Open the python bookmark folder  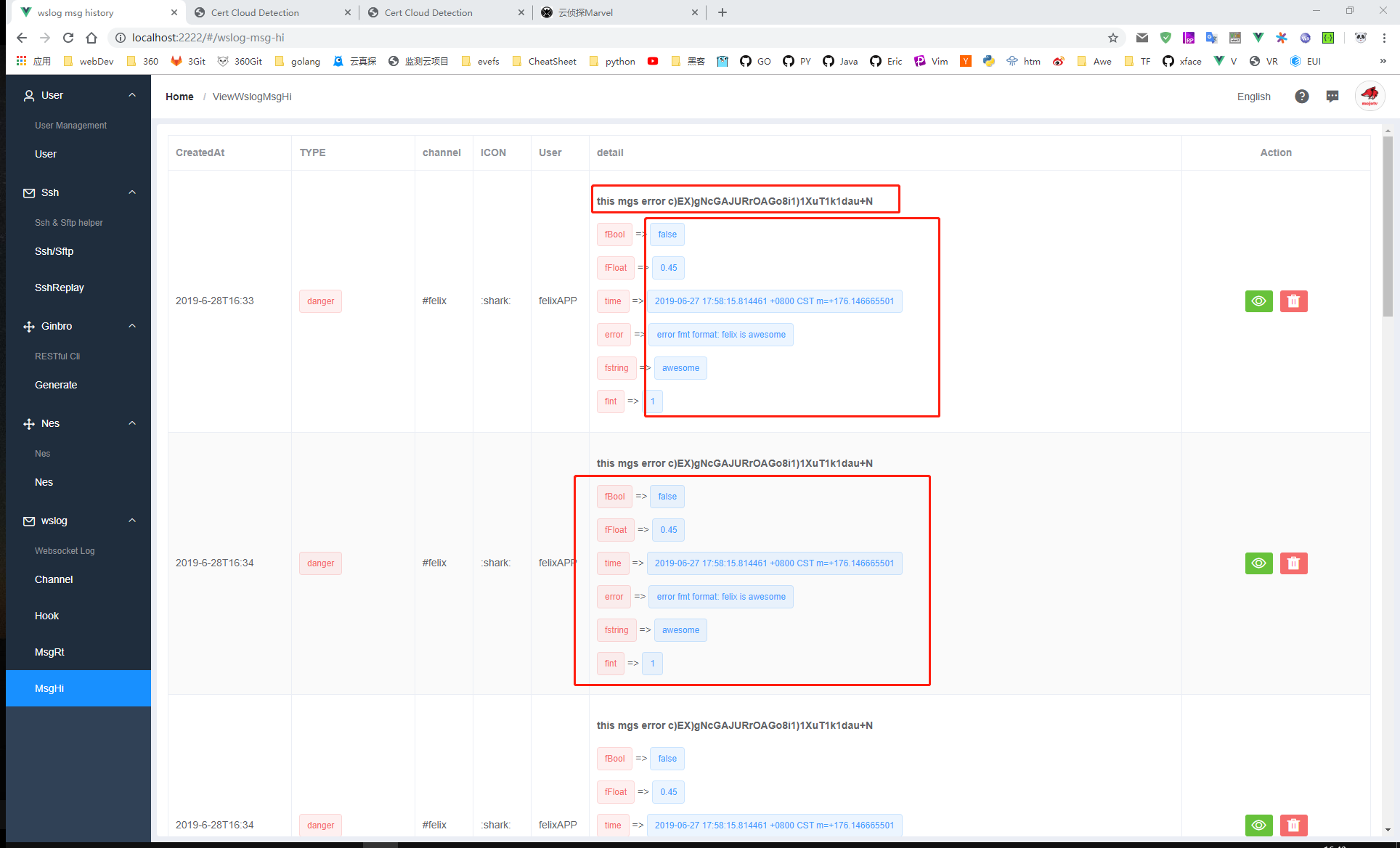click(612, 61)
